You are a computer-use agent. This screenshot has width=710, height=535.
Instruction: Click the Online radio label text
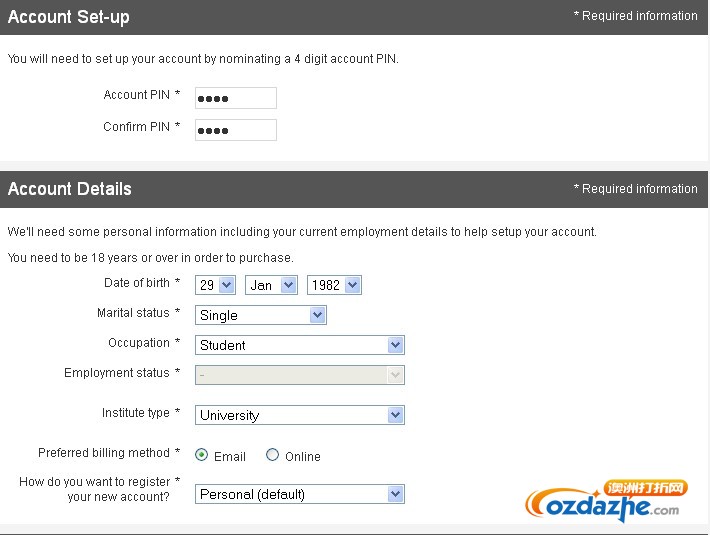coord(303,457)
